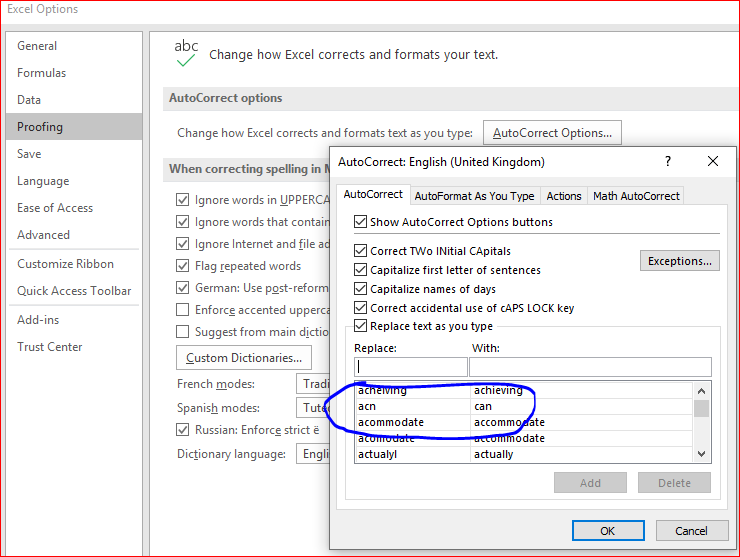This screenshot has width=740, height=557.
Task: Enable Enforce accented uppercase checkbox
Action: coord(182,310)
